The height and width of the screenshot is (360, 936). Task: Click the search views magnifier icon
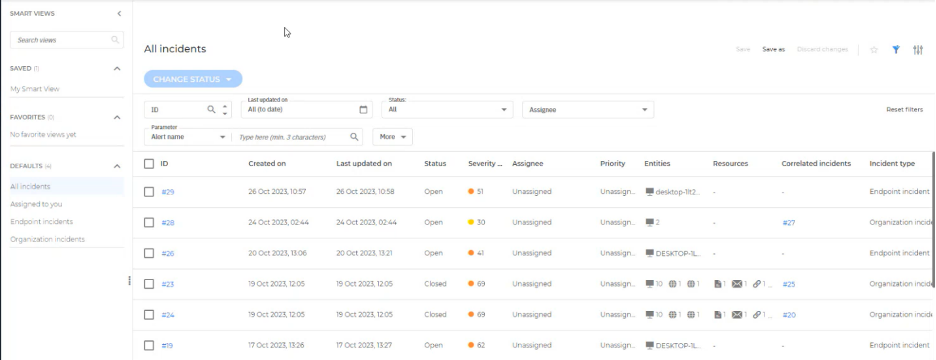coord(115,40)
